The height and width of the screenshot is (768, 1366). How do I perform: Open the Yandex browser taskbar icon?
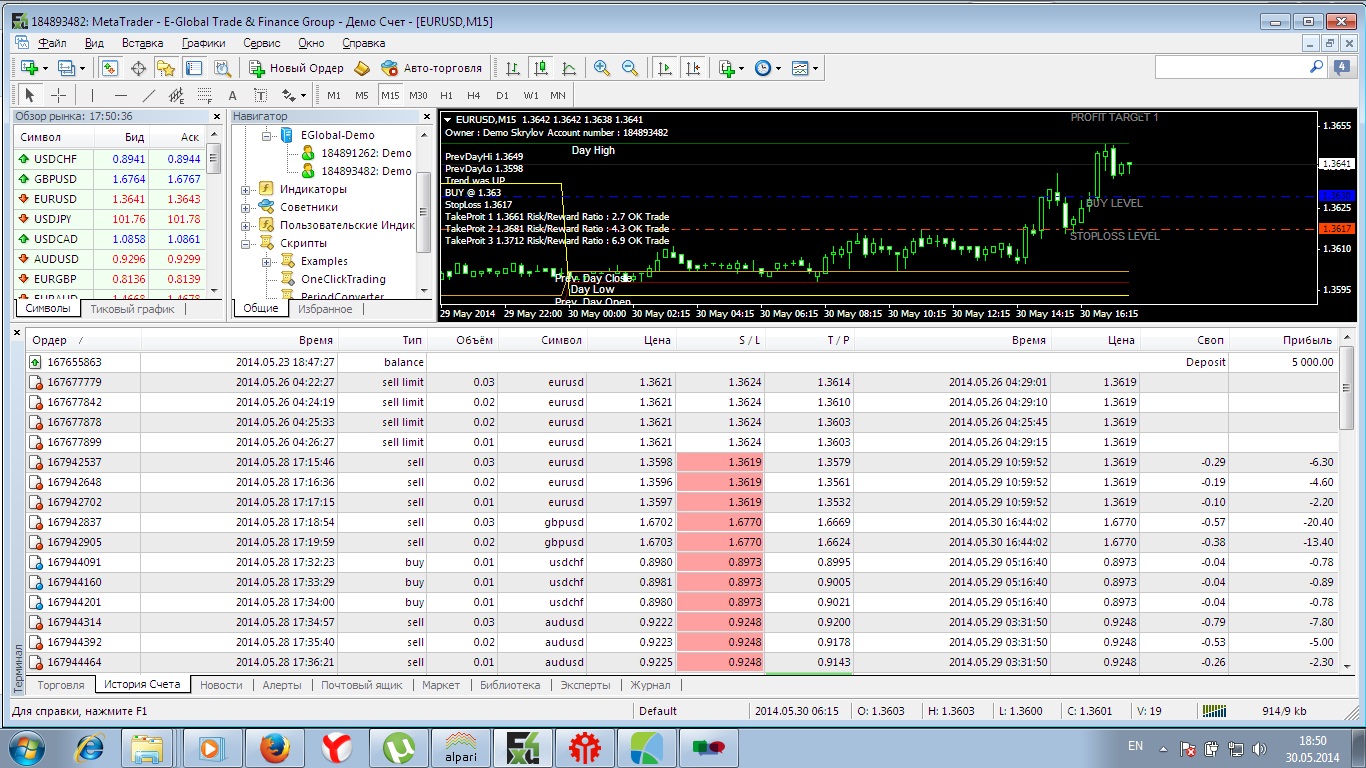click(x=335, y=747)
